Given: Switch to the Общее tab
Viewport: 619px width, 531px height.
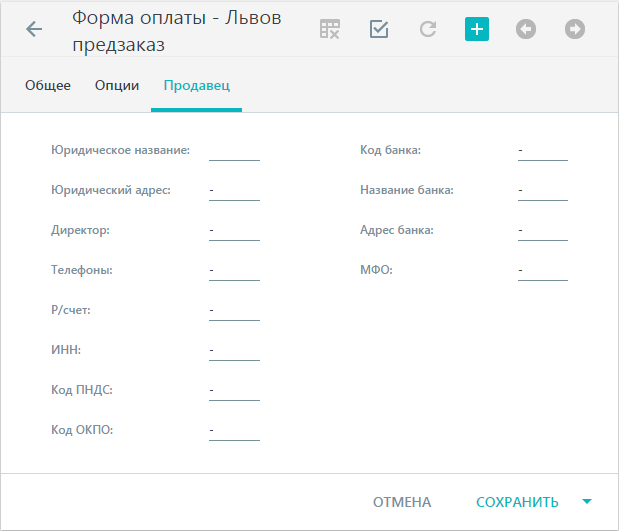Looking at the screenshot, I should coord(48,85).
